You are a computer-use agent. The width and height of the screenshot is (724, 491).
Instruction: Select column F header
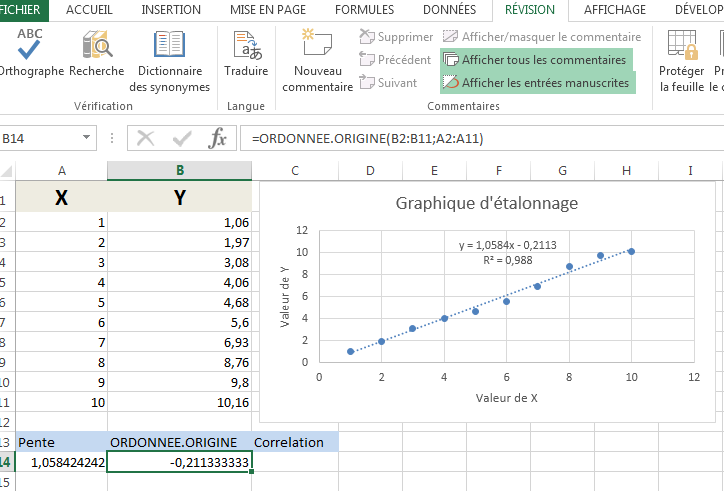(499, 171)
